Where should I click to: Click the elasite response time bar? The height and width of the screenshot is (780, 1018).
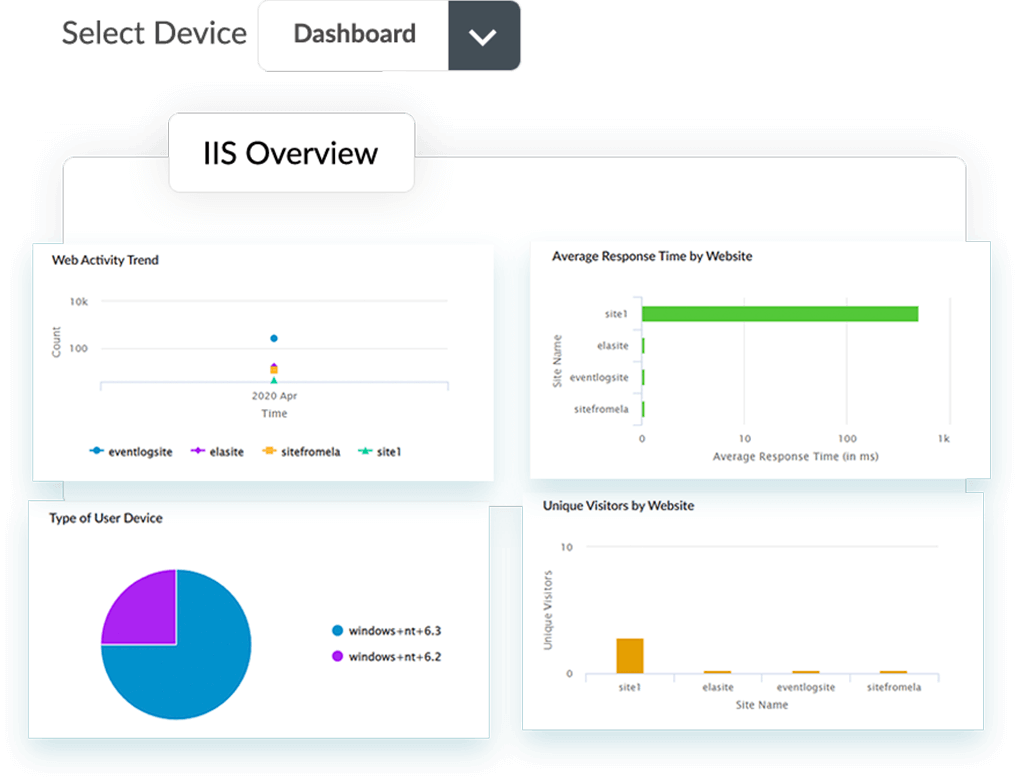643,346
